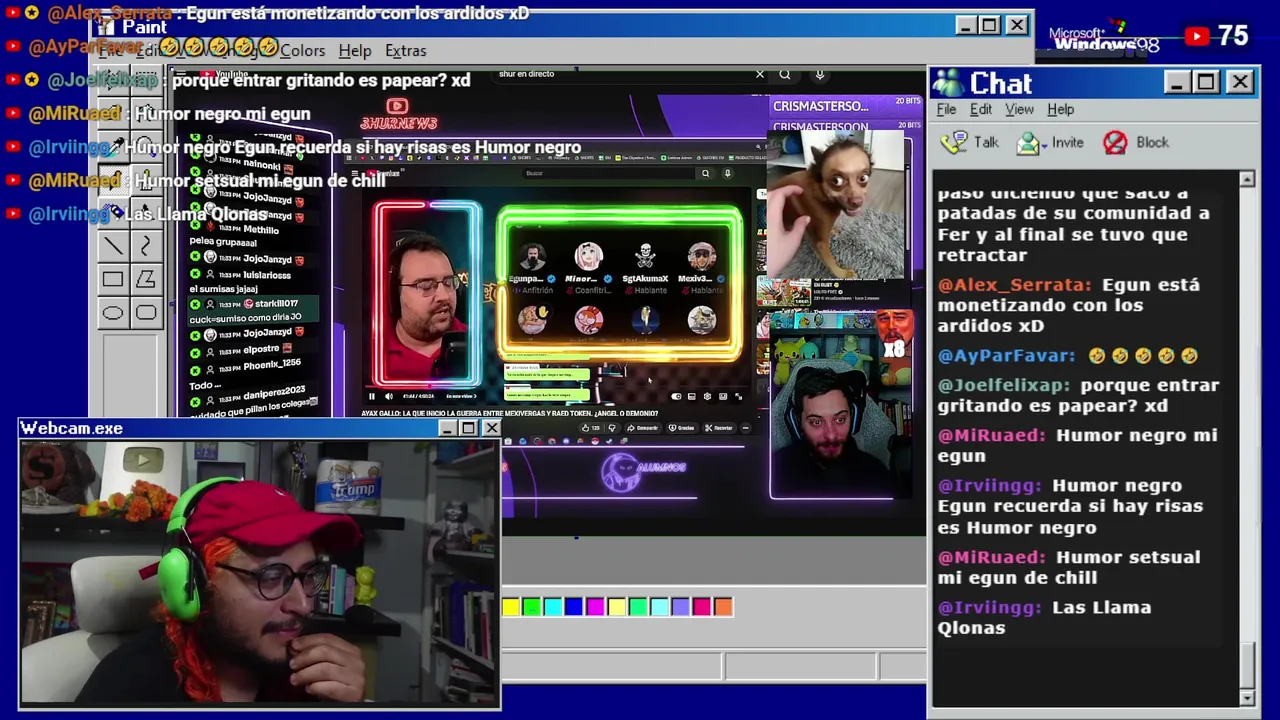
Task: Open the Extras menu in Paint
Action: (405, 51)
